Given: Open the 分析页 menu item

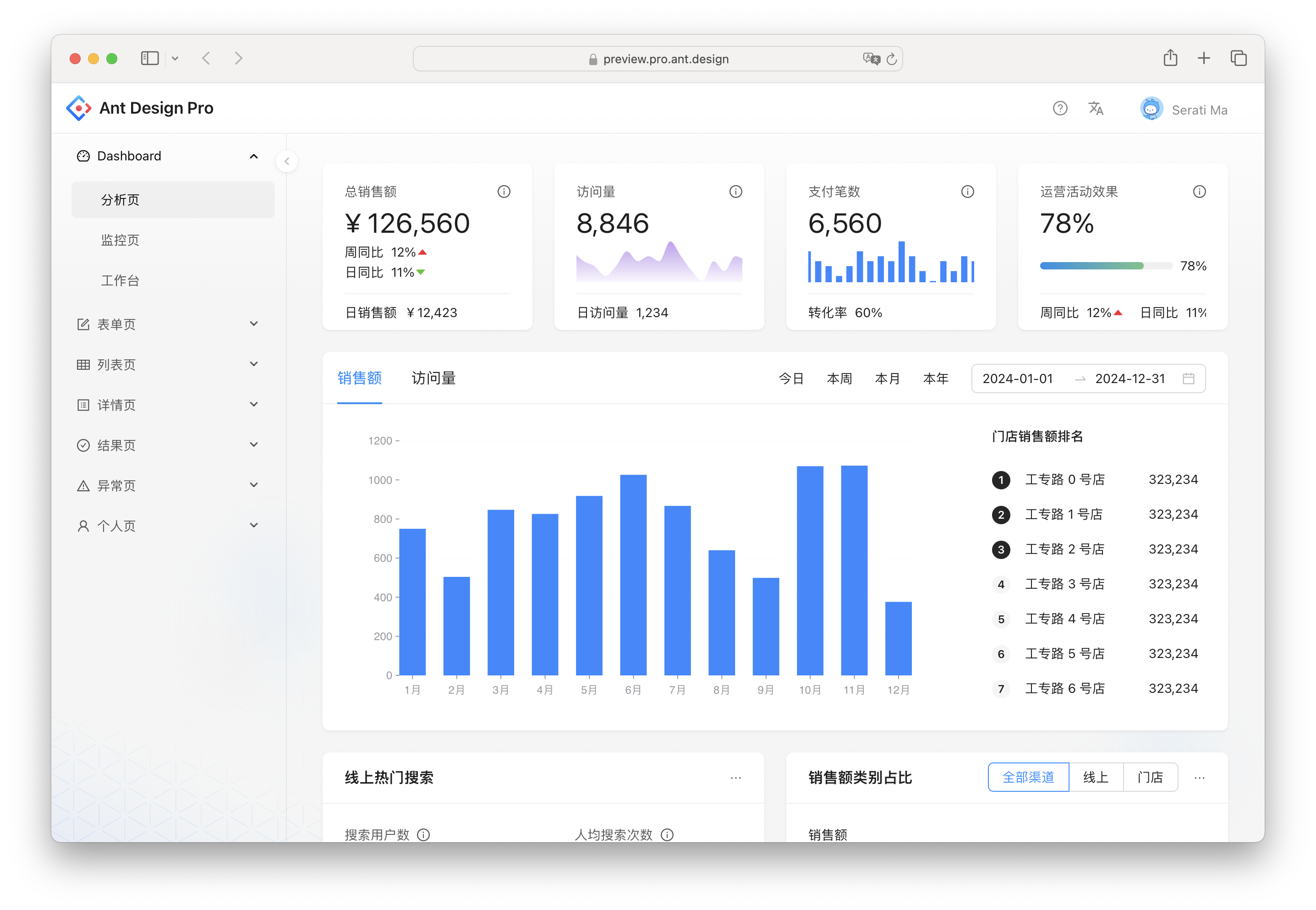Looking at the screenshot, I should tap(173, 200).
